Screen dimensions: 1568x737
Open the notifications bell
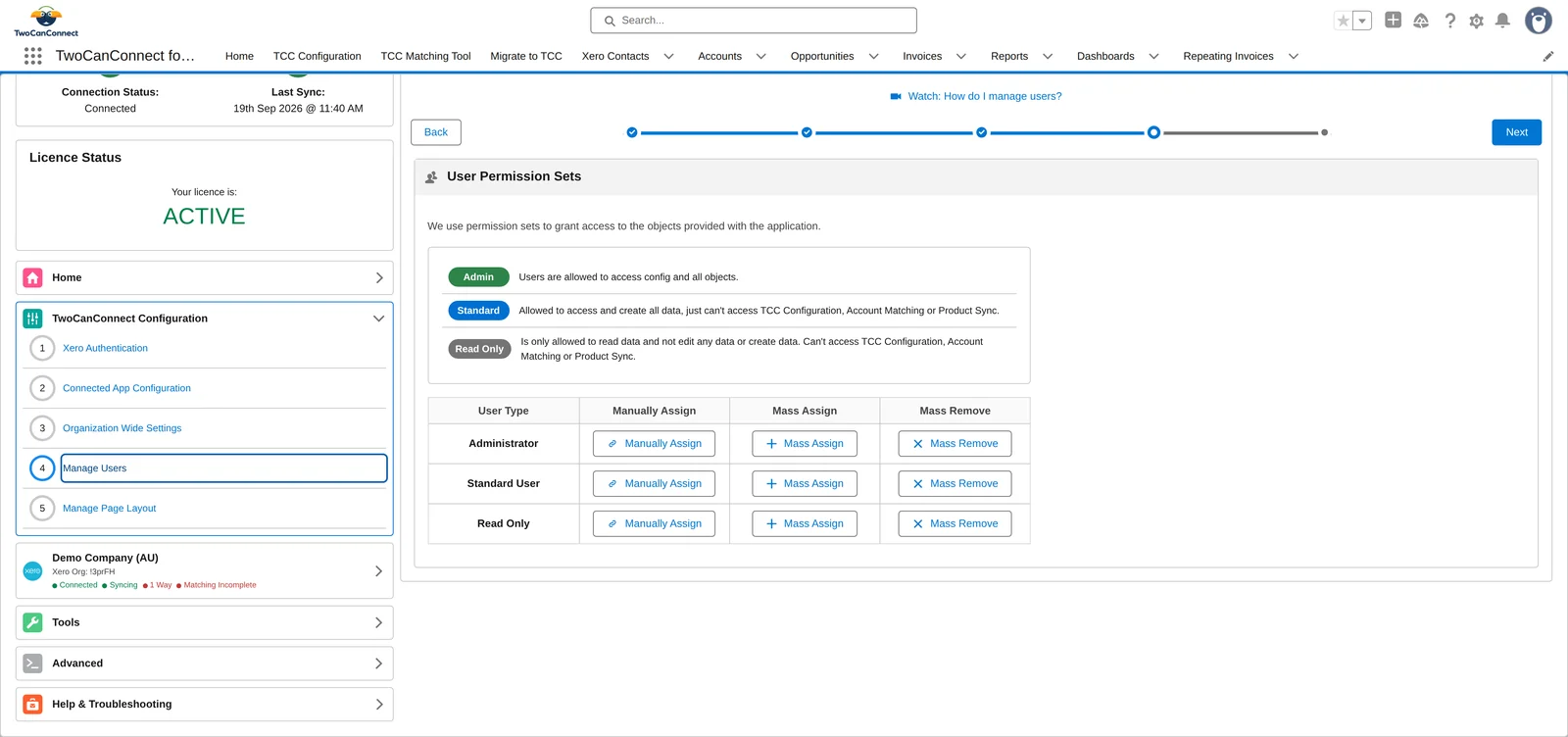[x=1502, y=21]
